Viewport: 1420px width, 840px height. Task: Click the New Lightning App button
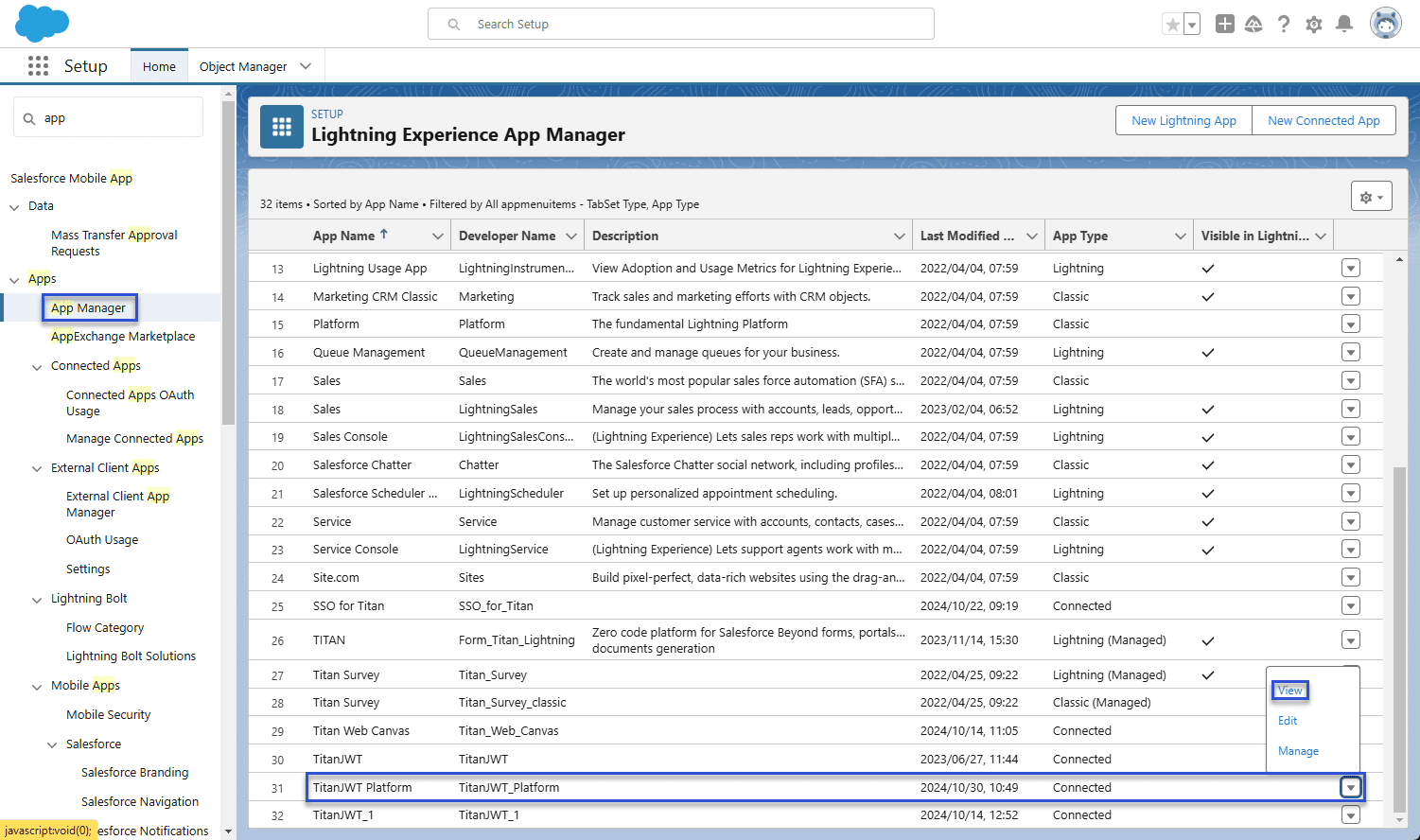pos(1183,120)
